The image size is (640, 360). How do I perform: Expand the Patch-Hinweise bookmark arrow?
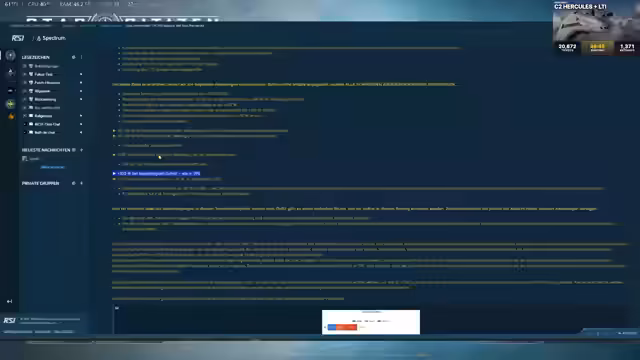(81, 82)
